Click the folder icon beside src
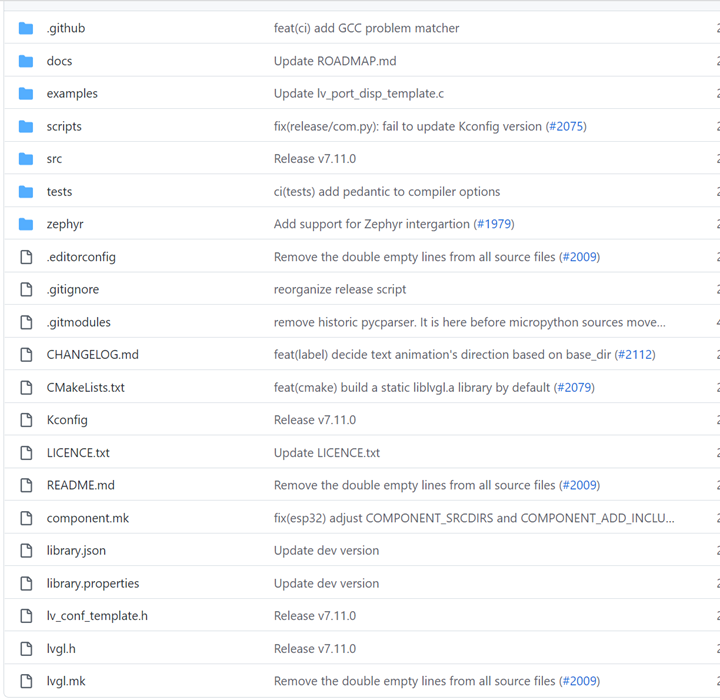The width and height of the screenshot is (720, 700). coord(26,159)
